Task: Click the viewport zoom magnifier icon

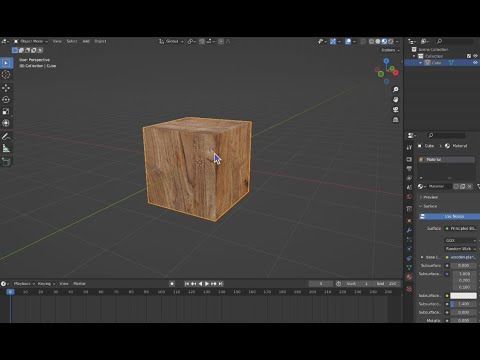Action: click(x=395, y=89)
